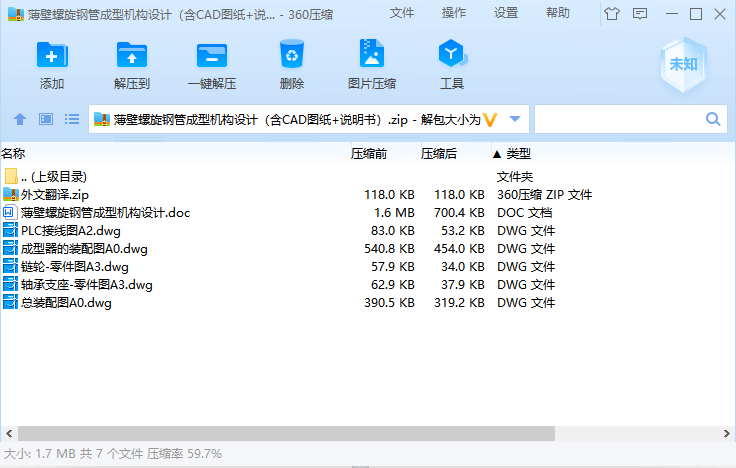Select the .. (上级目录) row text
736x468 pixels.
54,177
